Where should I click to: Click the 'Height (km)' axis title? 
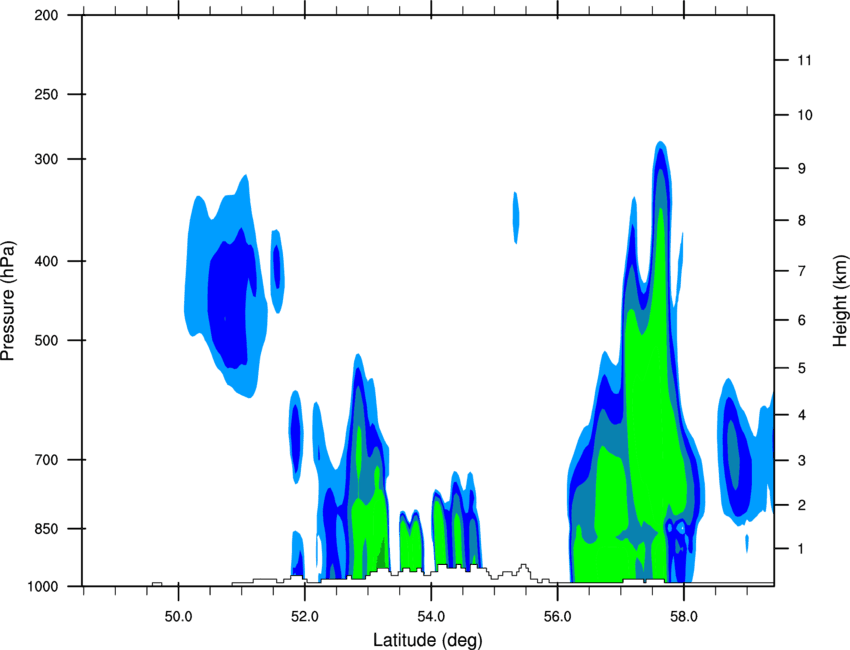coord(840,300)
